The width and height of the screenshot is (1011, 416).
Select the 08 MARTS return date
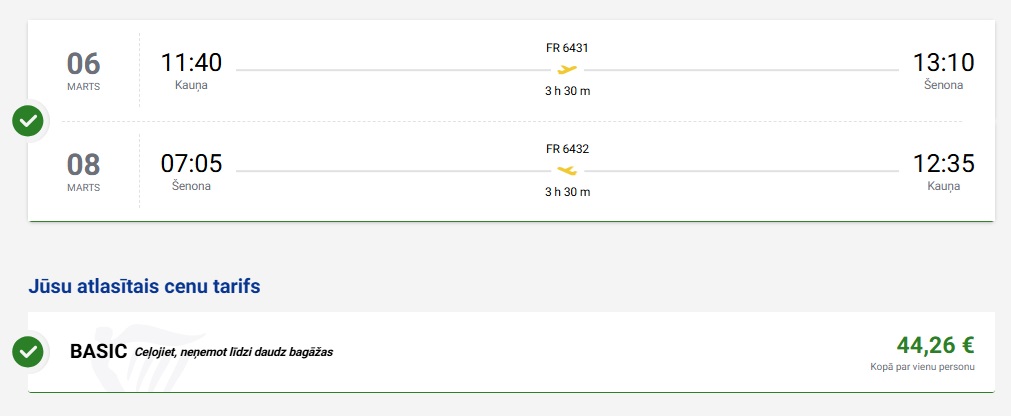[x=84, y=170]
